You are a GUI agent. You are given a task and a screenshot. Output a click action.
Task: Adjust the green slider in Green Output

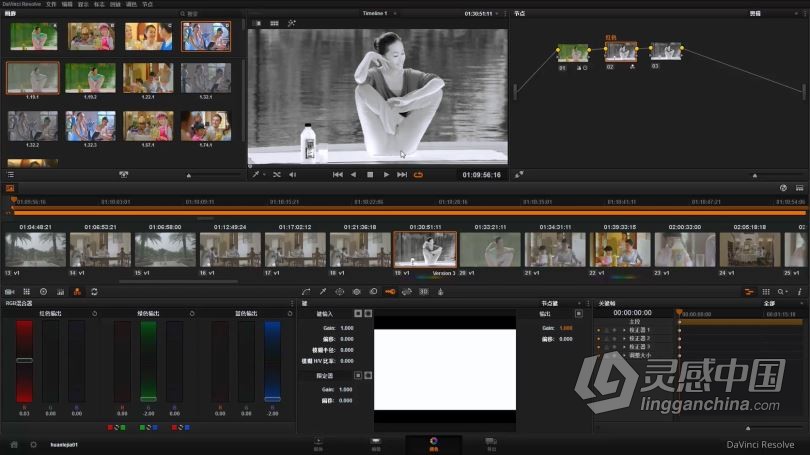tap(148, 360)
